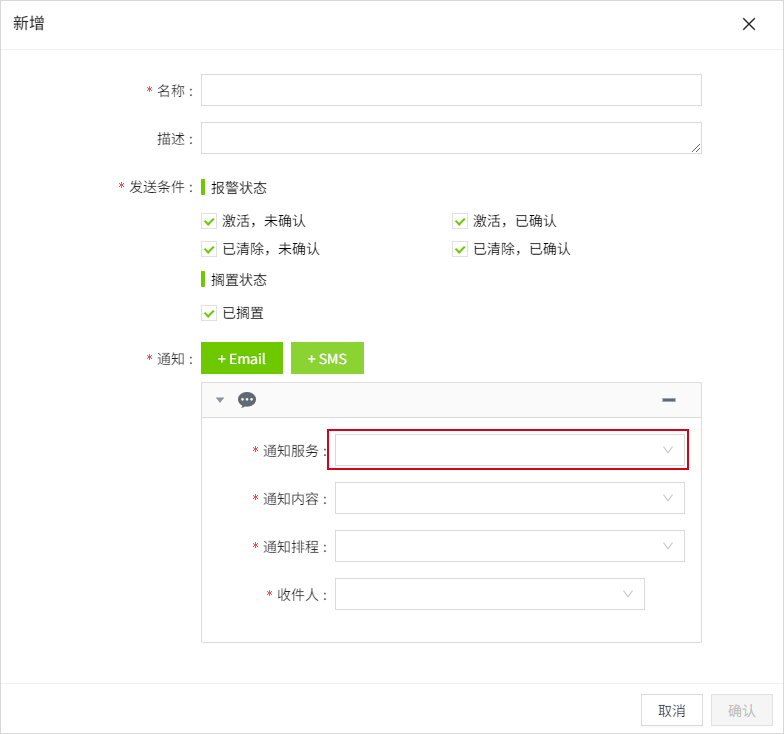Open the 通知排程 dropdown

pyautogui.click(x=509, y=546)
